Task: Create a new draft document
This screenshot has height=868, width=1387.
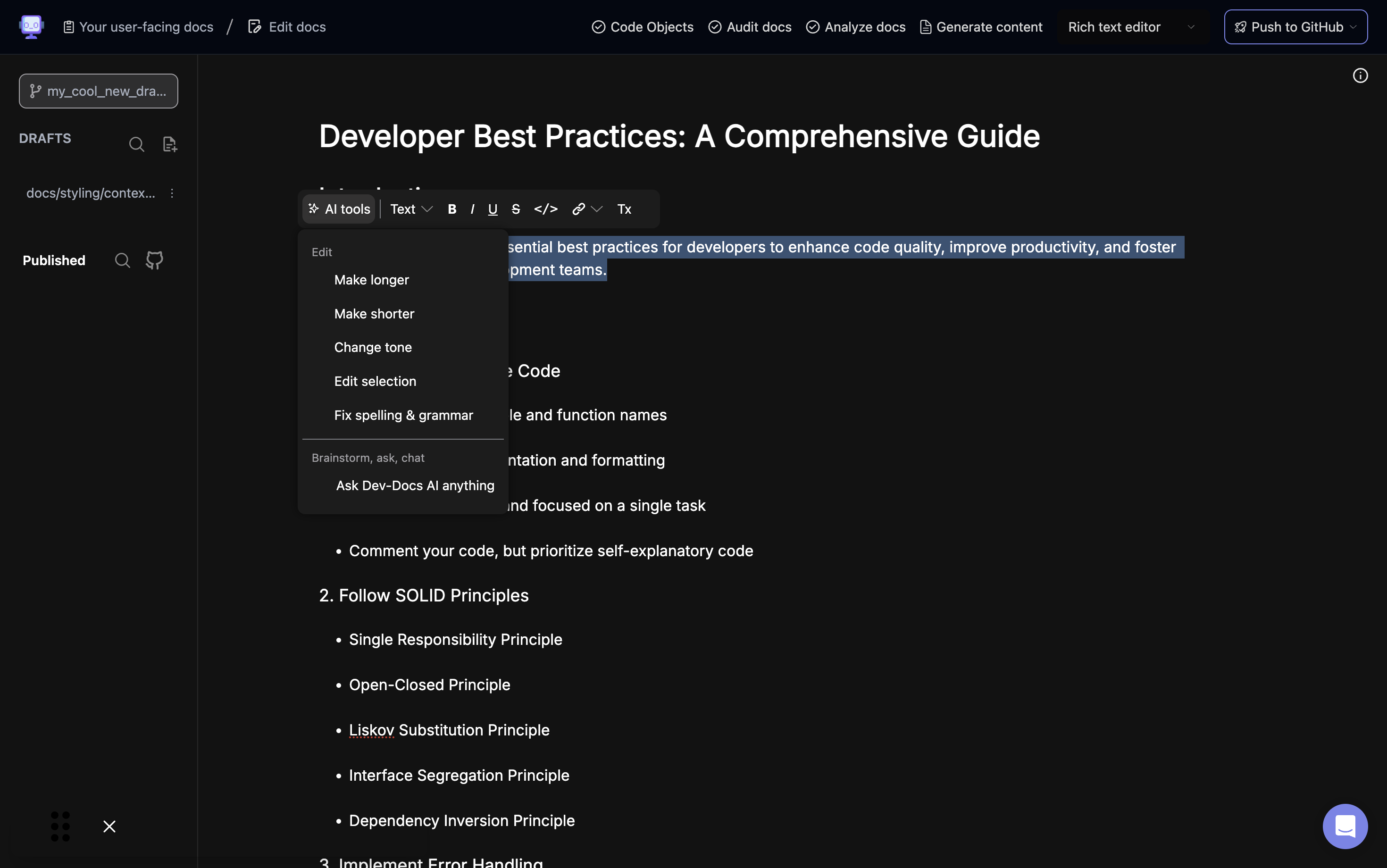Action: [x=170, y=144]
